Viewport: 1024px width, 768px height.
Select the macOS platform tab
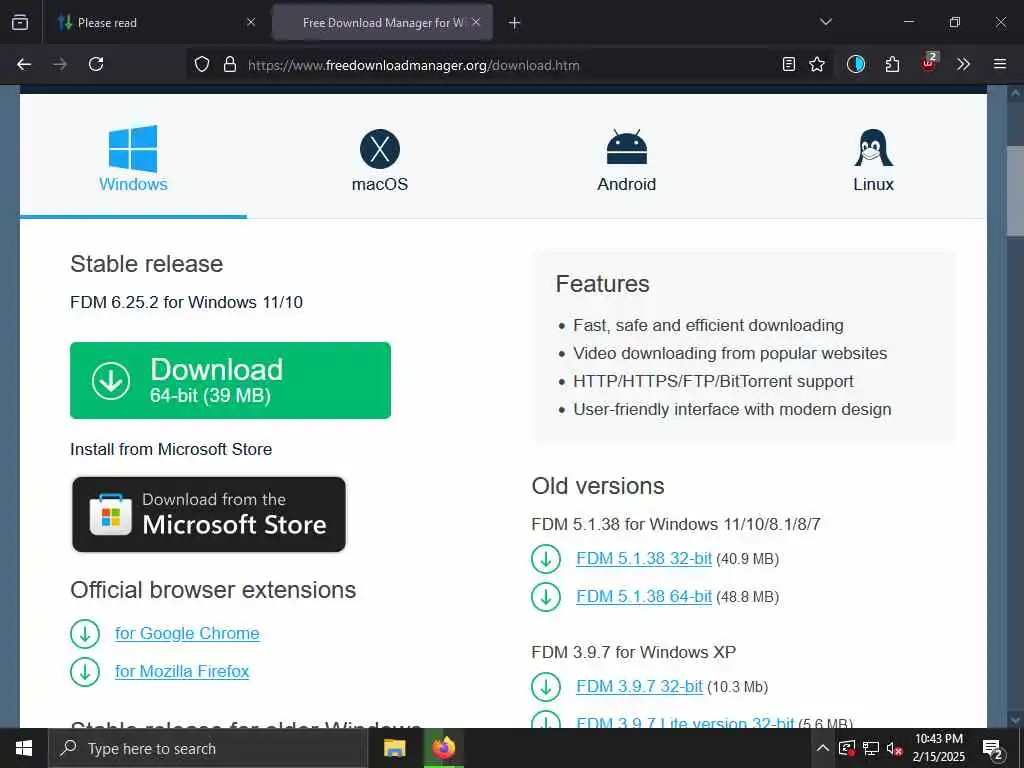coord(379,159)
